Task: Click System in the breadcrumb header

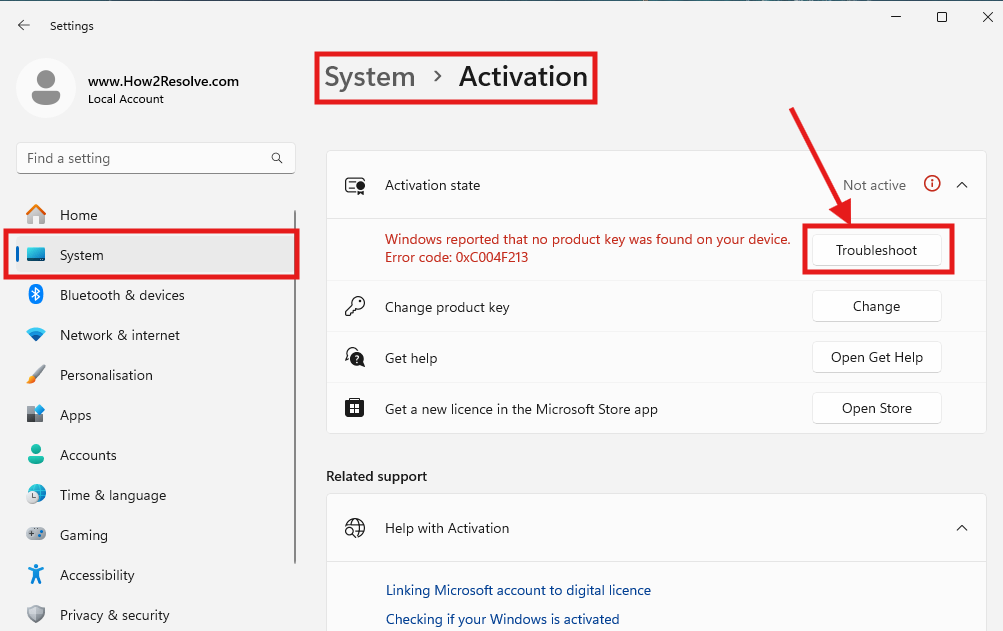Action: [x=370, y=77]
